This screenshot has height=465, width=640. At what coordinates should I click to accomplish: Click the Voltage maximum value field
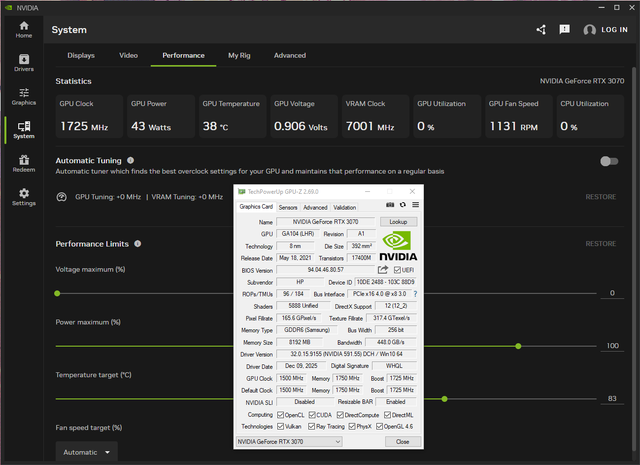pyautogui.click(x=612, y=293)
